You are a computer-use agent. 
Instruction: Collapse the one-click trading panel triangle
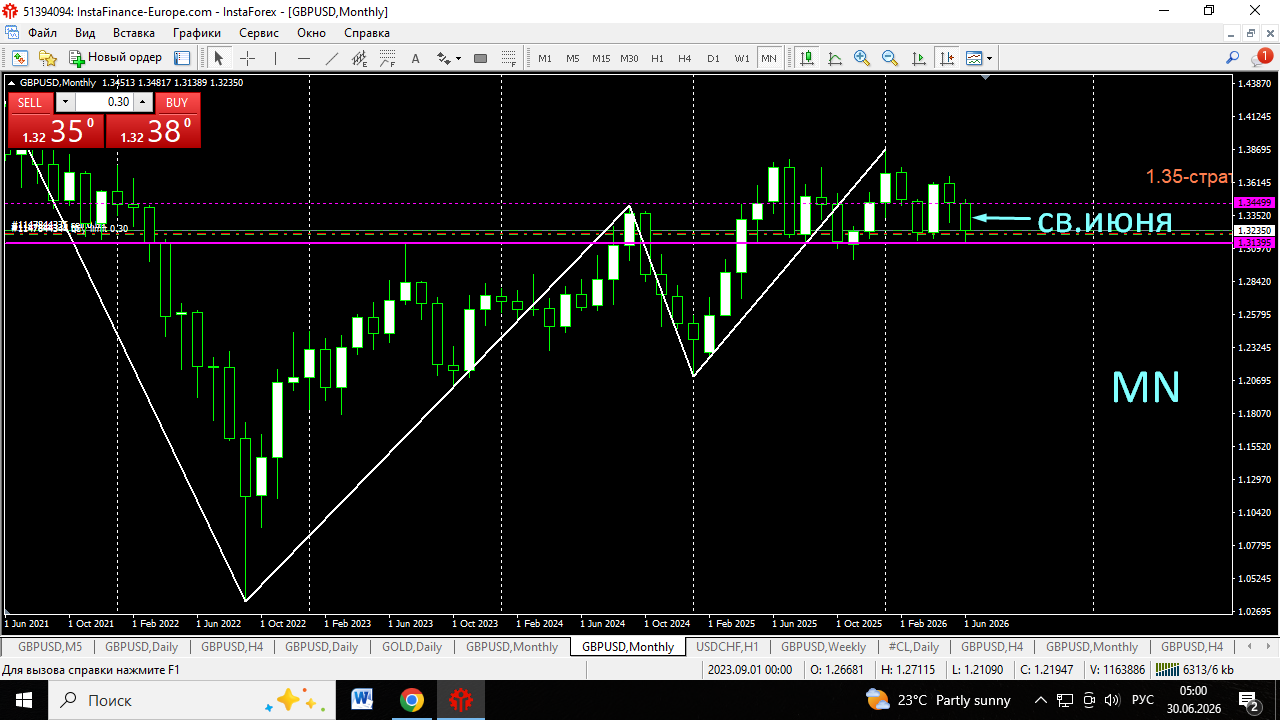point(12,83)
